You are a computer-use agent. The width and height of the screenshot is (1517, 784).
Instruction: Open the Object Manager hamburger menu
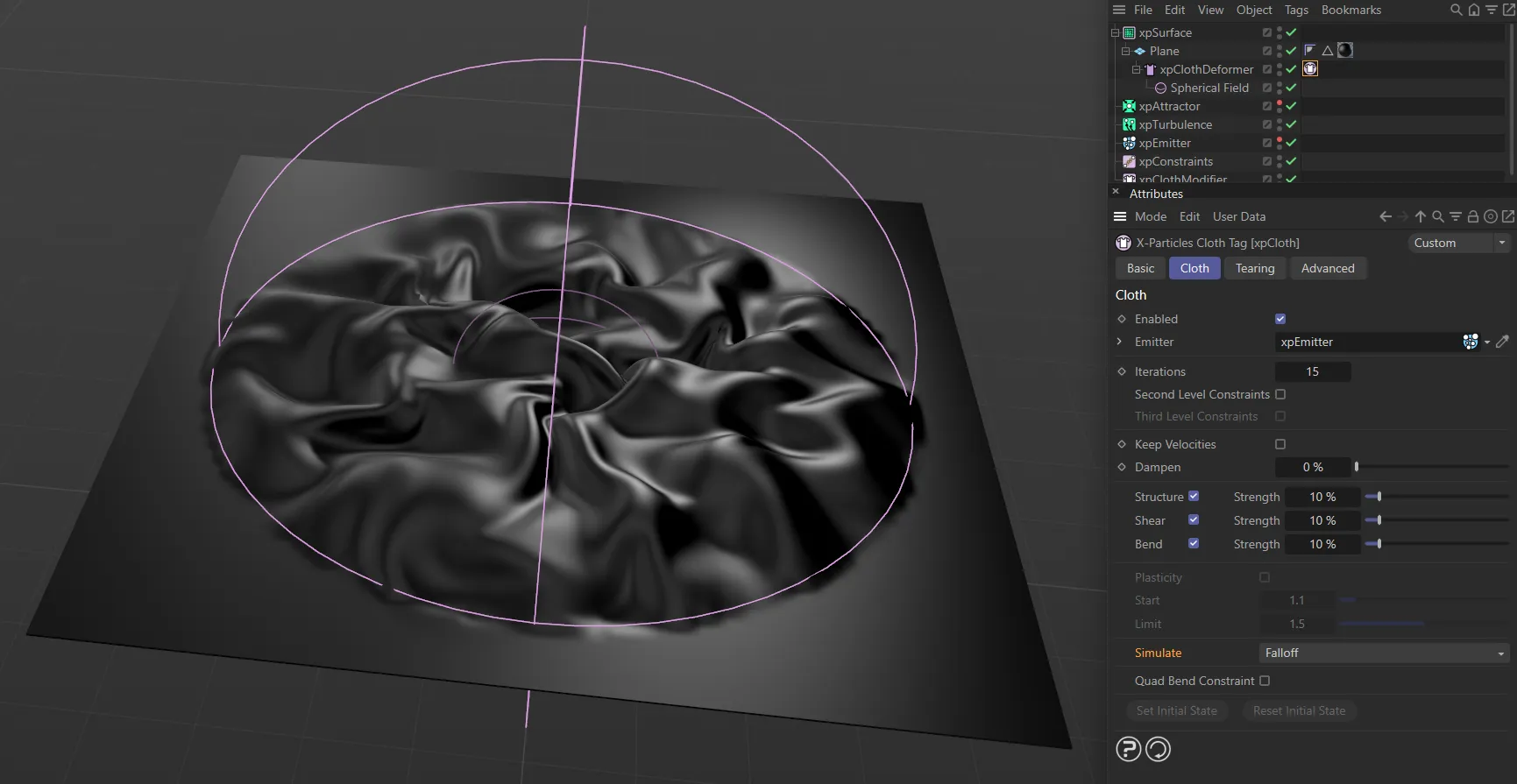click(1119, 10)
